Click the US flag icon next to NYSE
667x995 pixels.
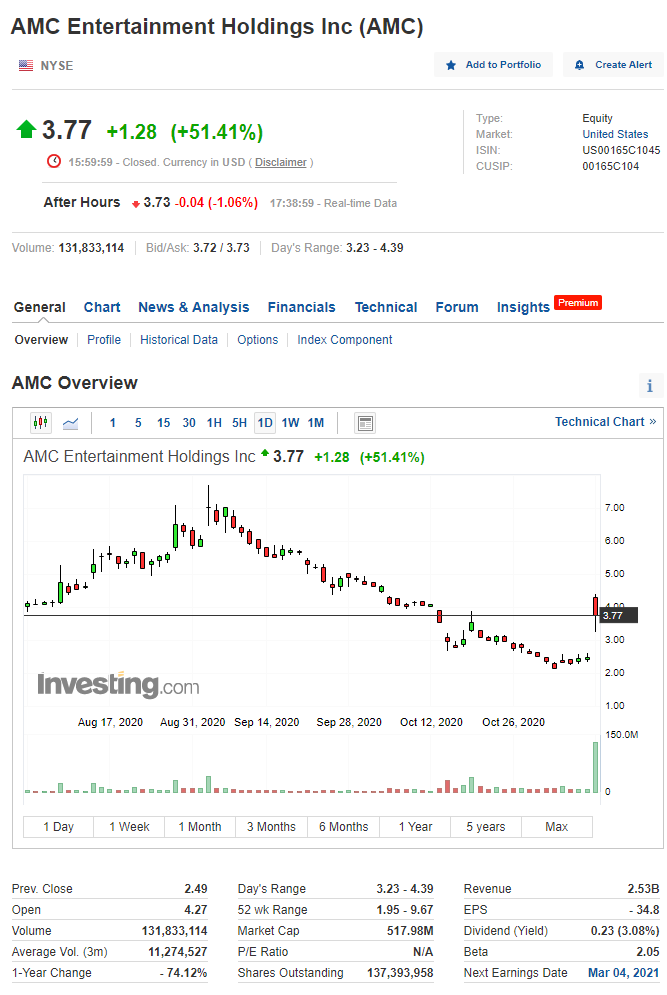[26, 65]
